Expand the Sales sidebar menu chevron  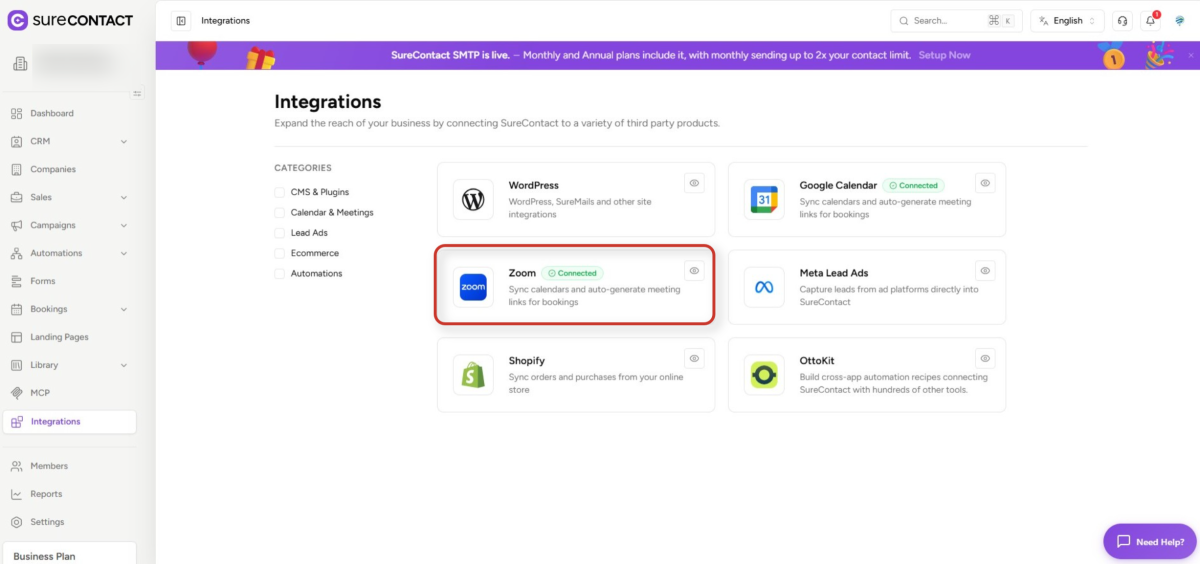[124, 197]
